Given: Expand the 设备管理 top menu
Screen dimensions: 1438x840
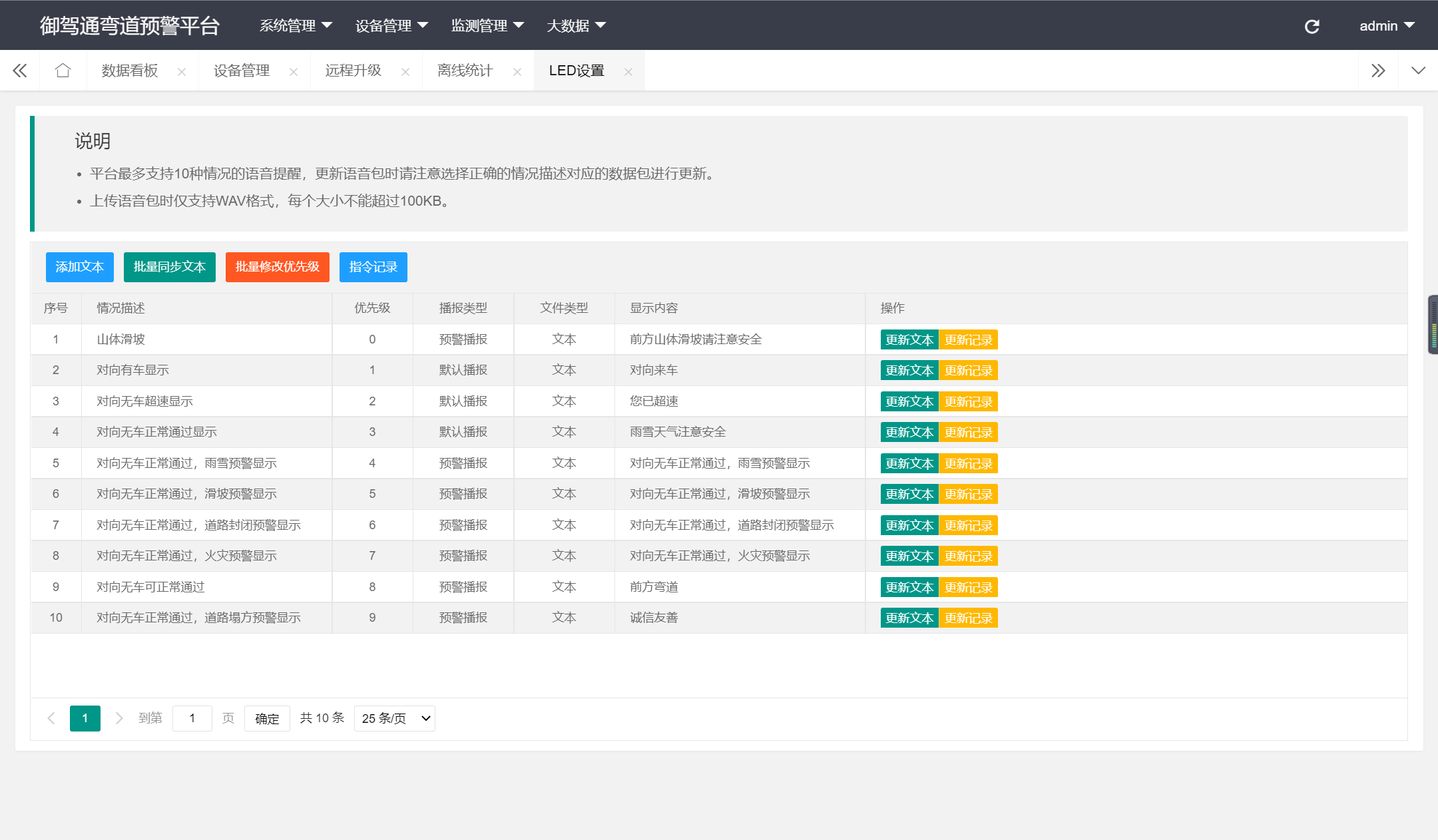Looking at the screenshot, I should pyautogui.click(x=391, y=25).
